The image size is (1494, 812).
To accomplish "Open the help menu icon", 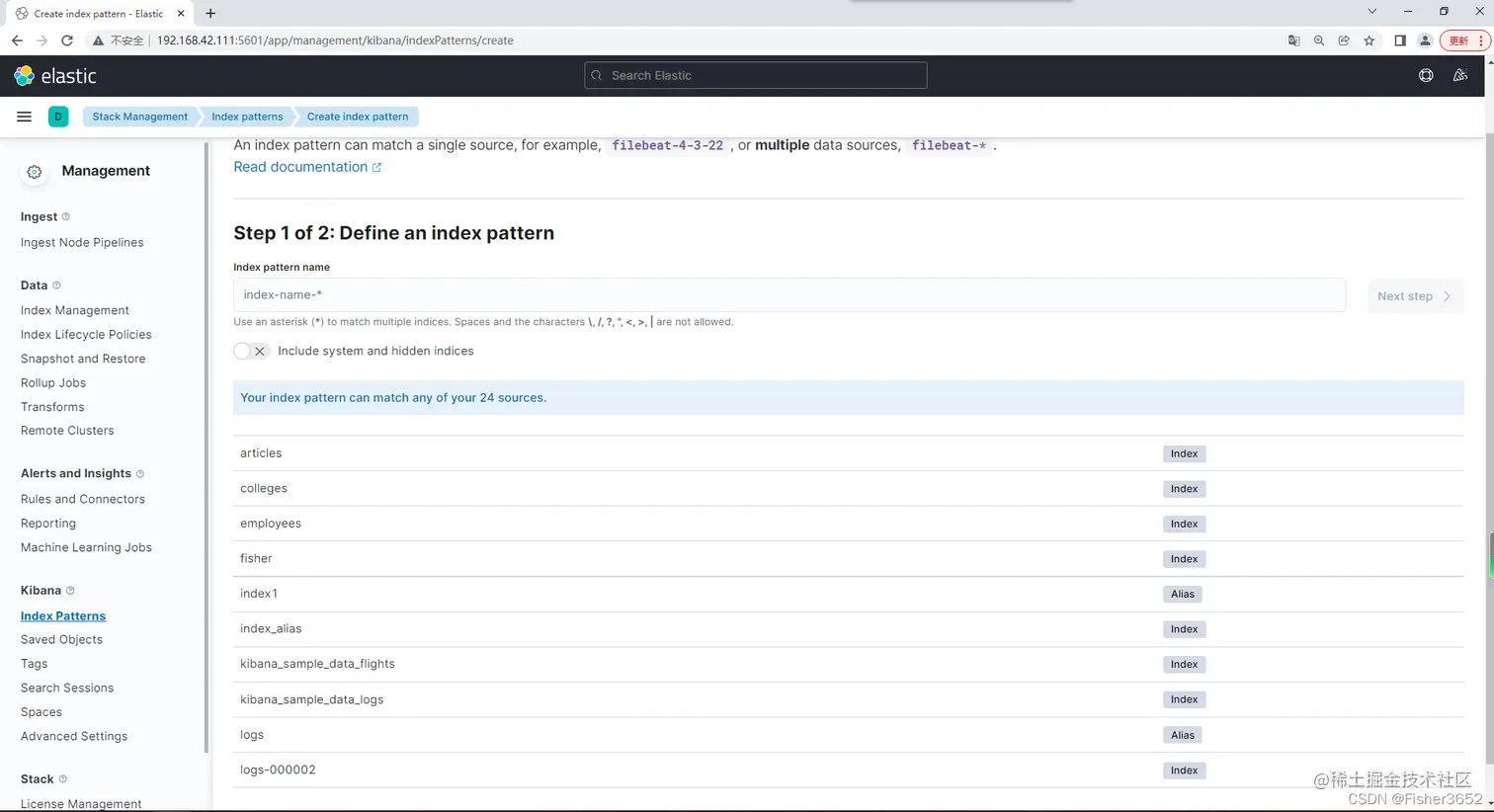I will (x=1426, y=75).
